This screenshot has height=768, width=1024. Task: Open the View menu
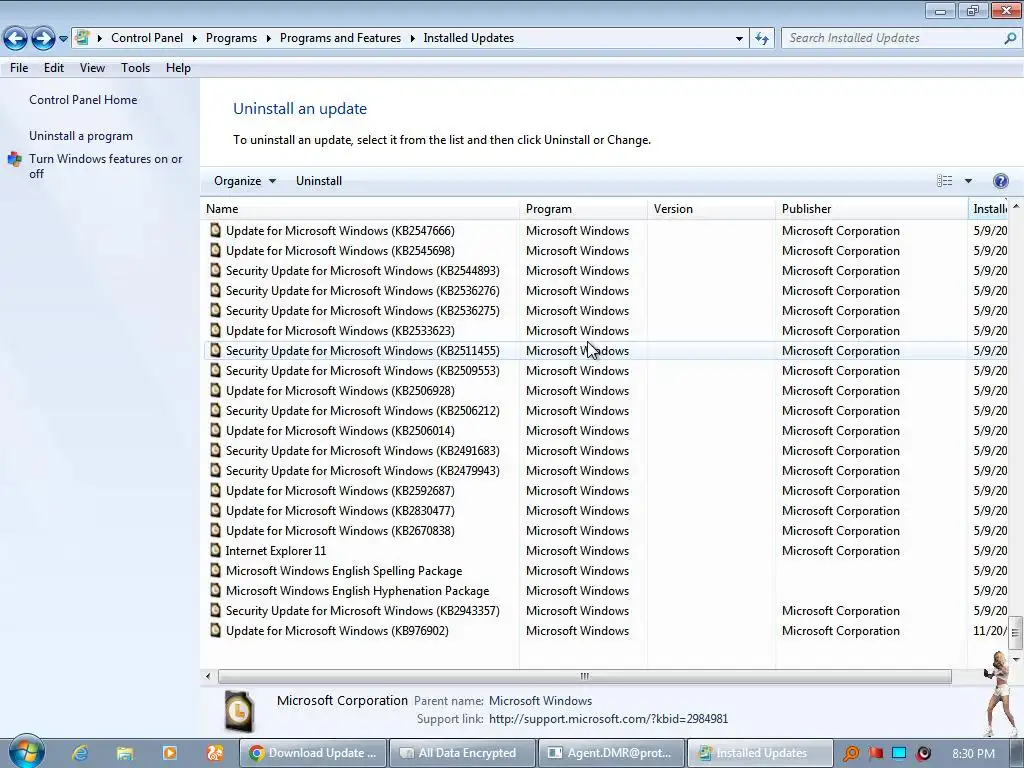[x=92, y=68]
